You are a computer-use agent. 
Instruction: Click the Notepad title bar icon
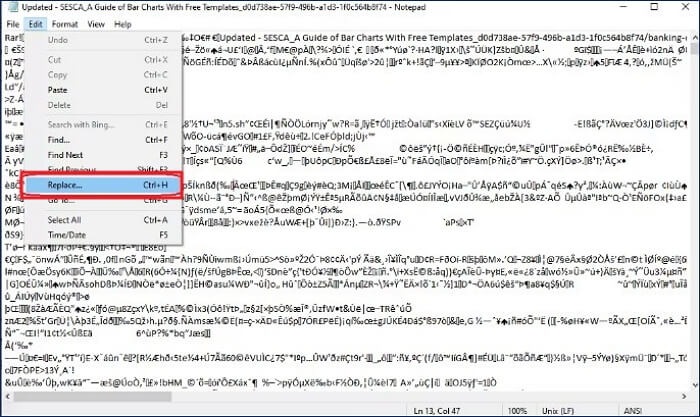[x=12, y=7]
